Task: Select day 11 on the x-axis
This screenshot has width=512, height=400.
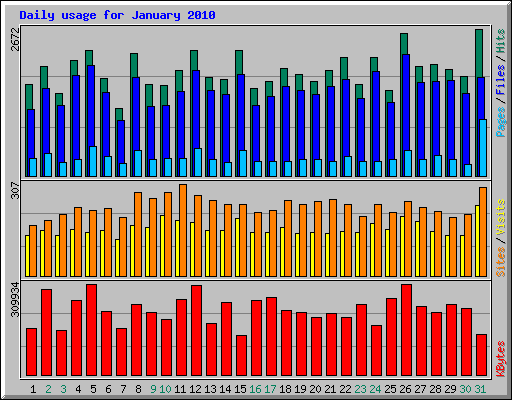Action: [180, 389]
